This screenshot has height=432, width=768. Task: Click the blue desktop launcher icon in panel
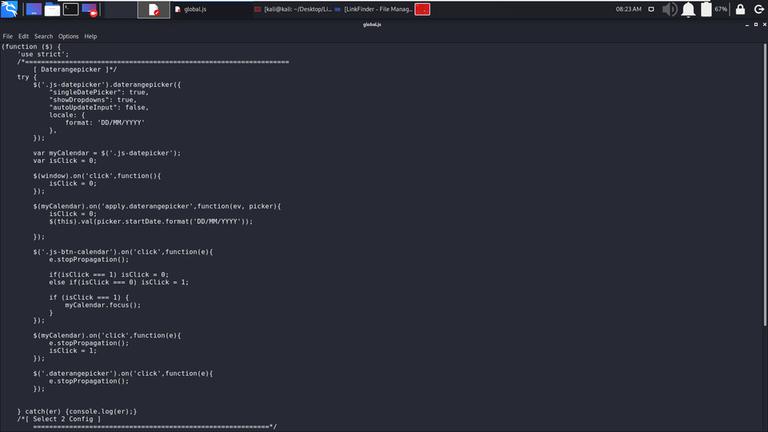tap(33, 9)
